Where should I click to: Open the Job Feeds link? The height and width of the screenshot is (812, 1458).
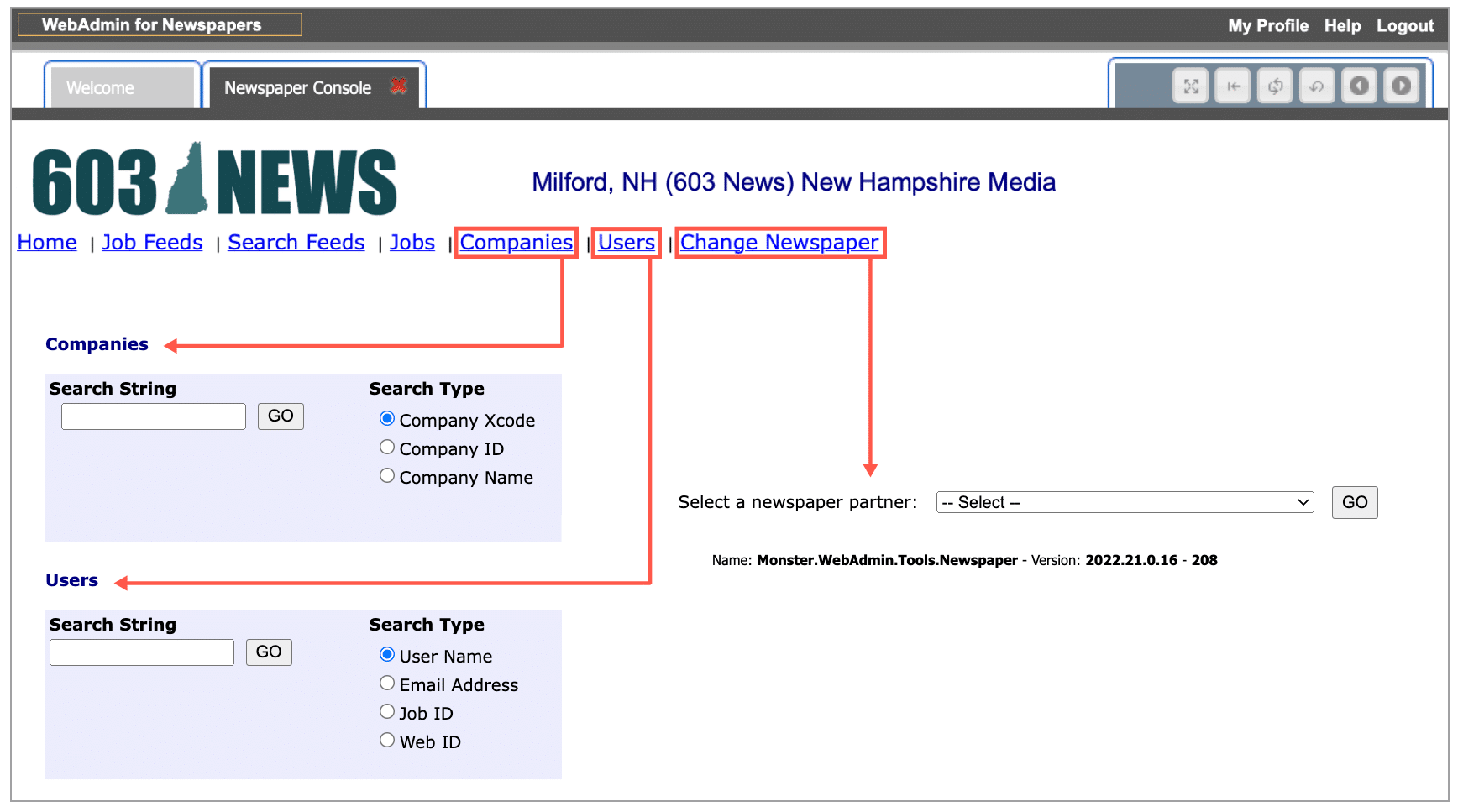click(152, 243)
